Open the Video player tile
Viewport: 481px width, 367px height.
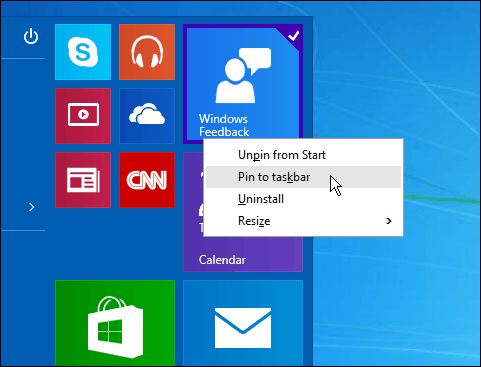[83, 116]
